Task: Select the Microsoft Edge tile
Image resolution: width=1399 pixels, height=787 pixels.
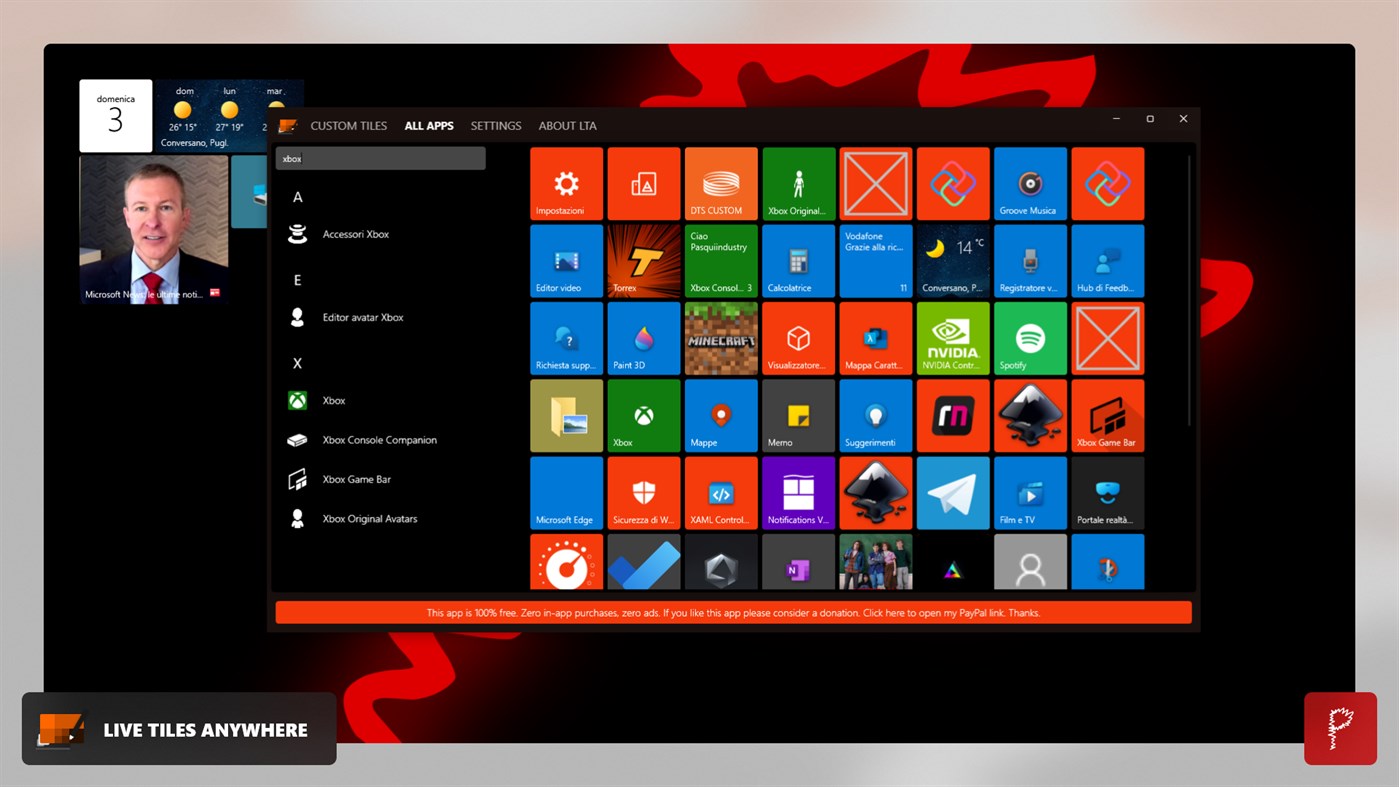Action: tap(566, 492)
